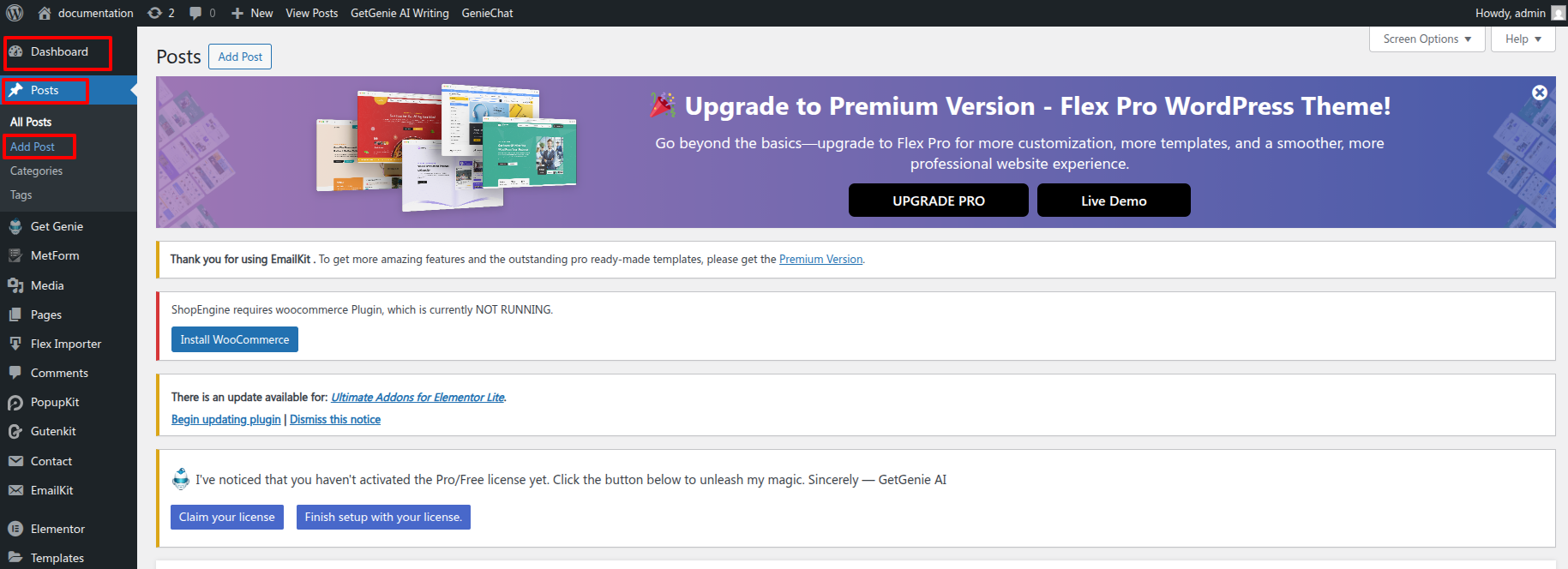Screen dimensions: 1568x569
Task: Expand the Help dropdown panel
Action: click(1523, 39)
